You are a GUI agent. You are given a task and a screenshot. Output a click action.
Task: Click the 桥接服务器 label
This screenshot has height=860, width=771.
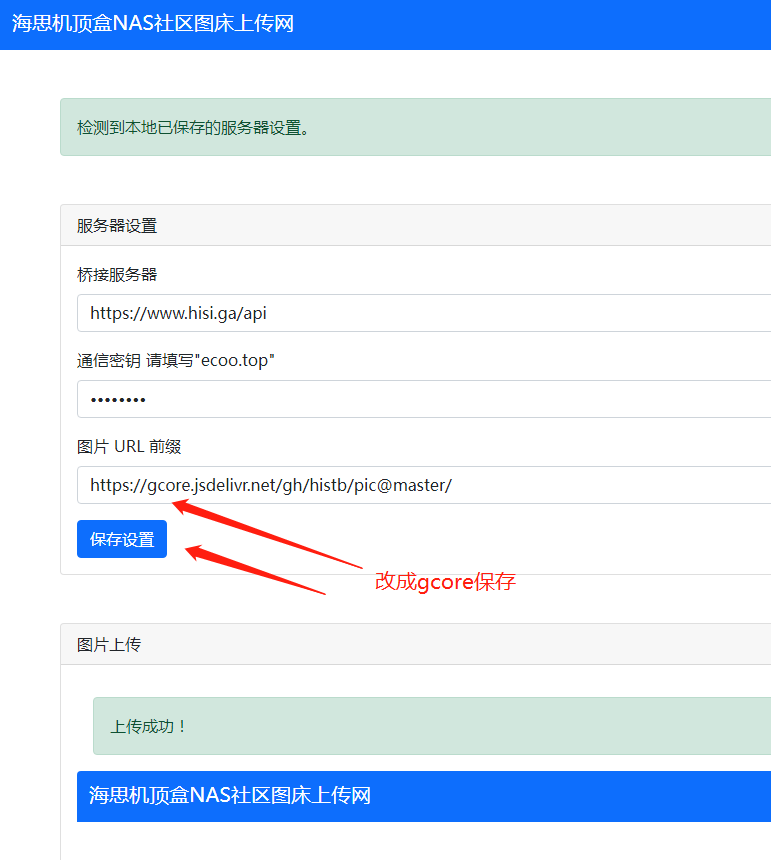point(117,274)
